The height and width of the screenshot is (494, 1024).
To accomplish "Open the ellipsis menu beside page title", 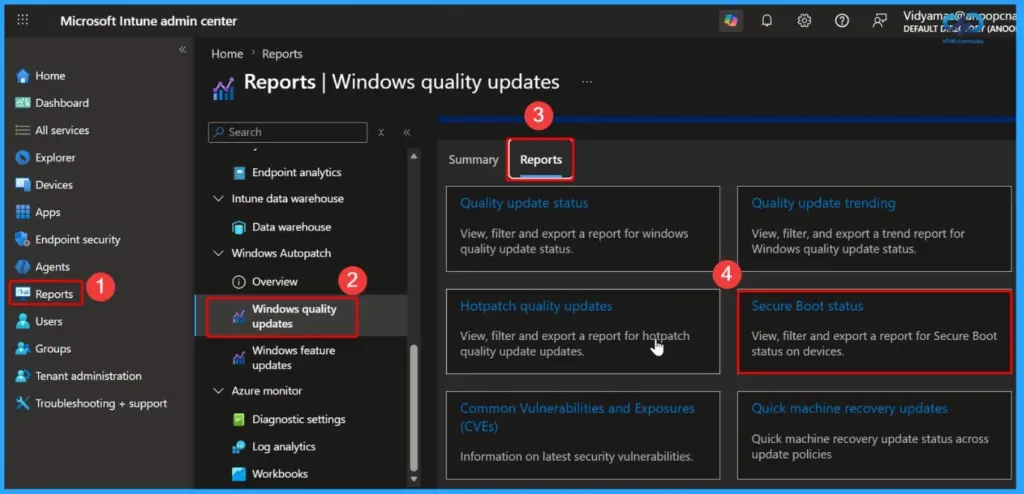I will point(586,82).
